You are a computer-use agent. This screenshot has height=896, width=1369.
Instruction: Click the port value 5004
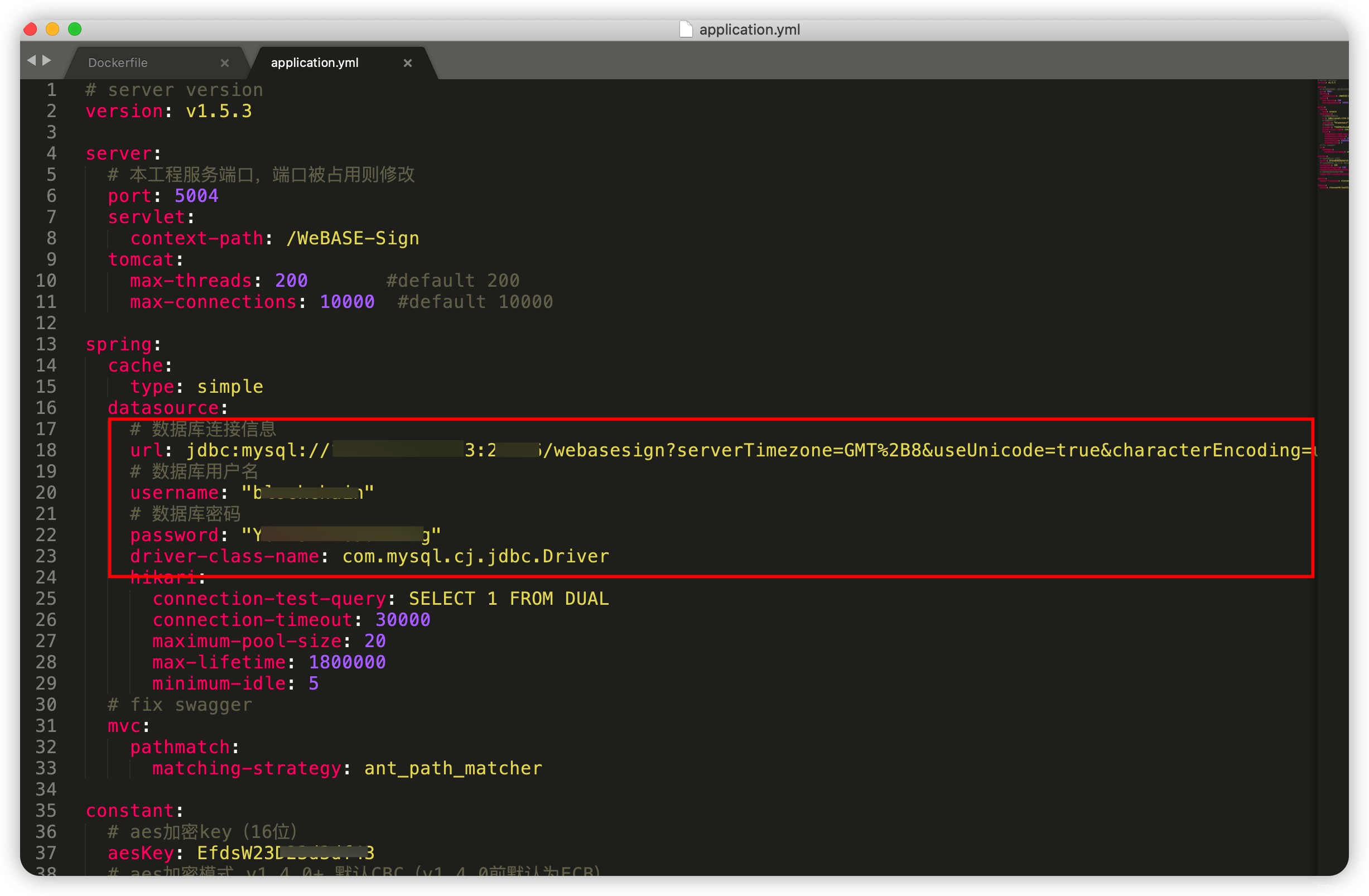pos(196,196)
